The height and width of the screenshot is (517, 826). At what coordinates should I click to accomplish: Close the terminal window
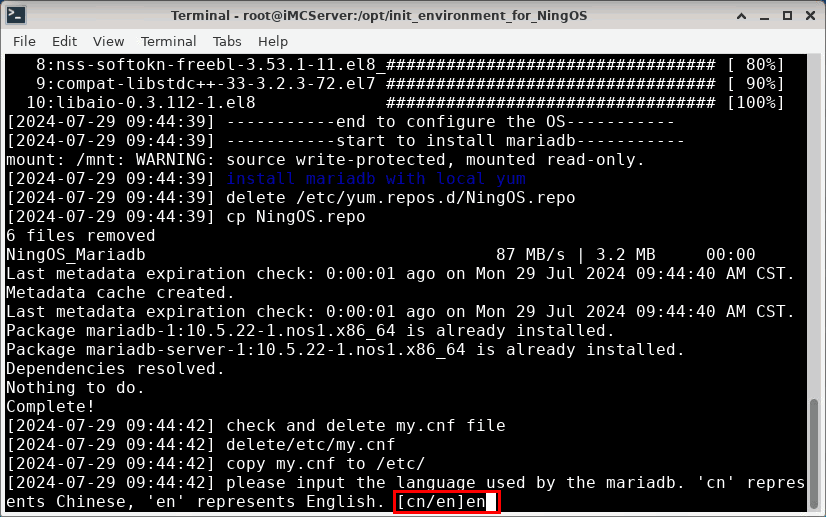811,16
